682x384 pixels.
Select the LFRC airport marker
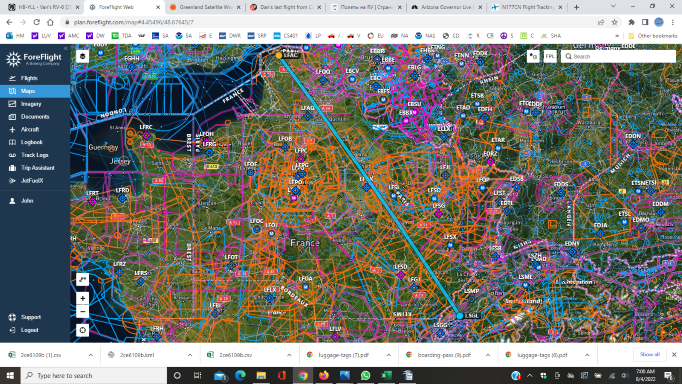coord(146,136)
